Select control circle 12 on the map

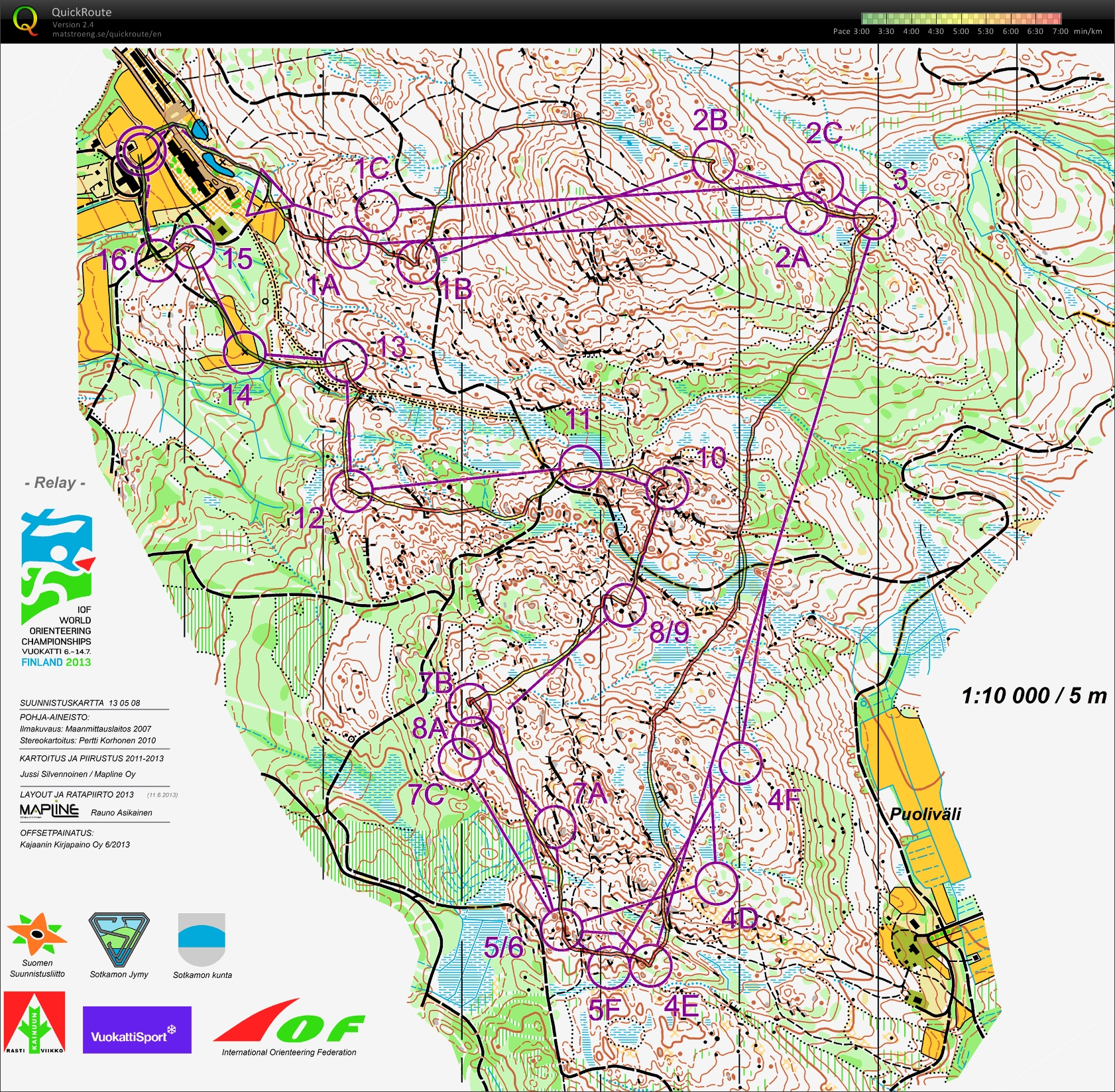coord(351,491)
